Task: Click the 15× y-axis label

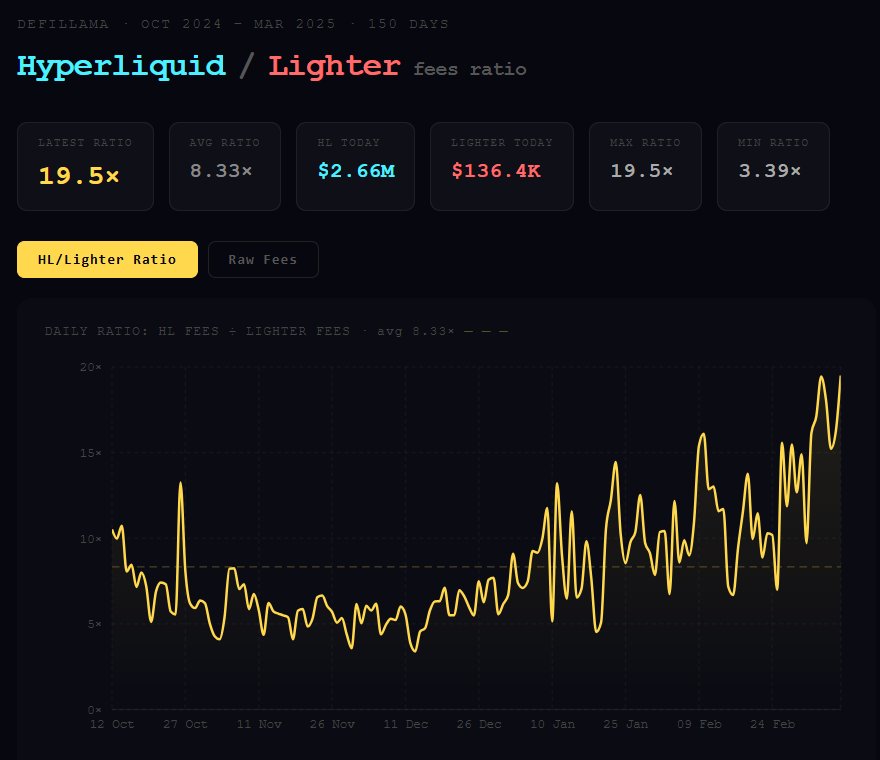Action: 90,453
